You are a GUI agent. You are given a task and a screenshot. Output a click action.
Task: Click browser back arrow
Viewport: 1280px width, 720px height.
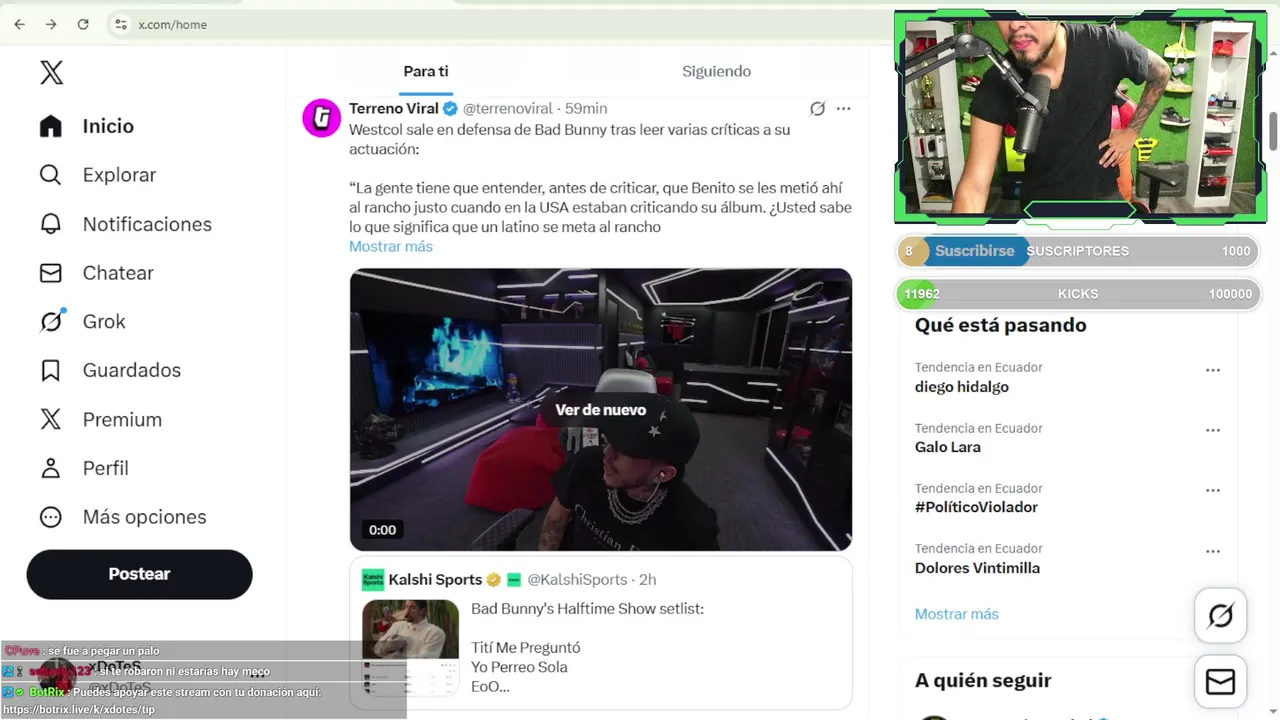[20, 24]
